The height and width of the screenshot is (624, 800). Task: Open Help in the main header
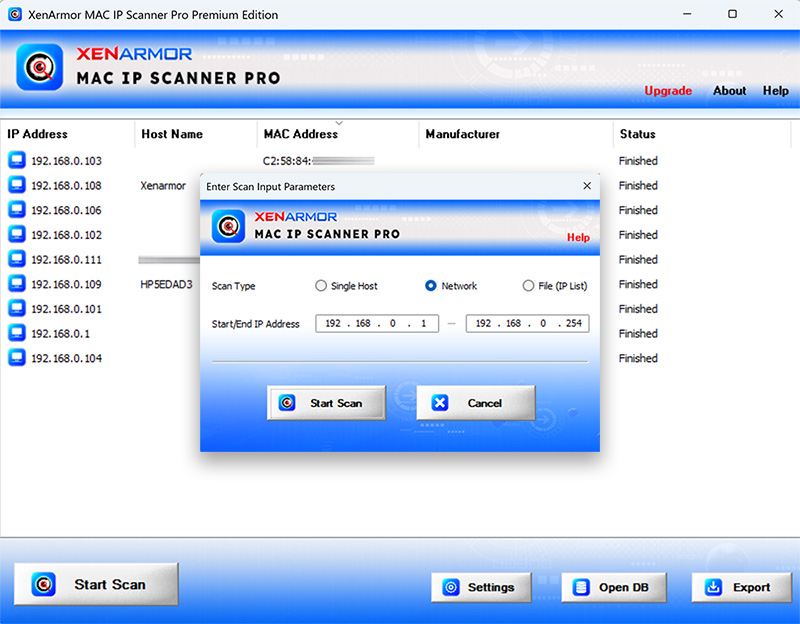click(776, 91)
